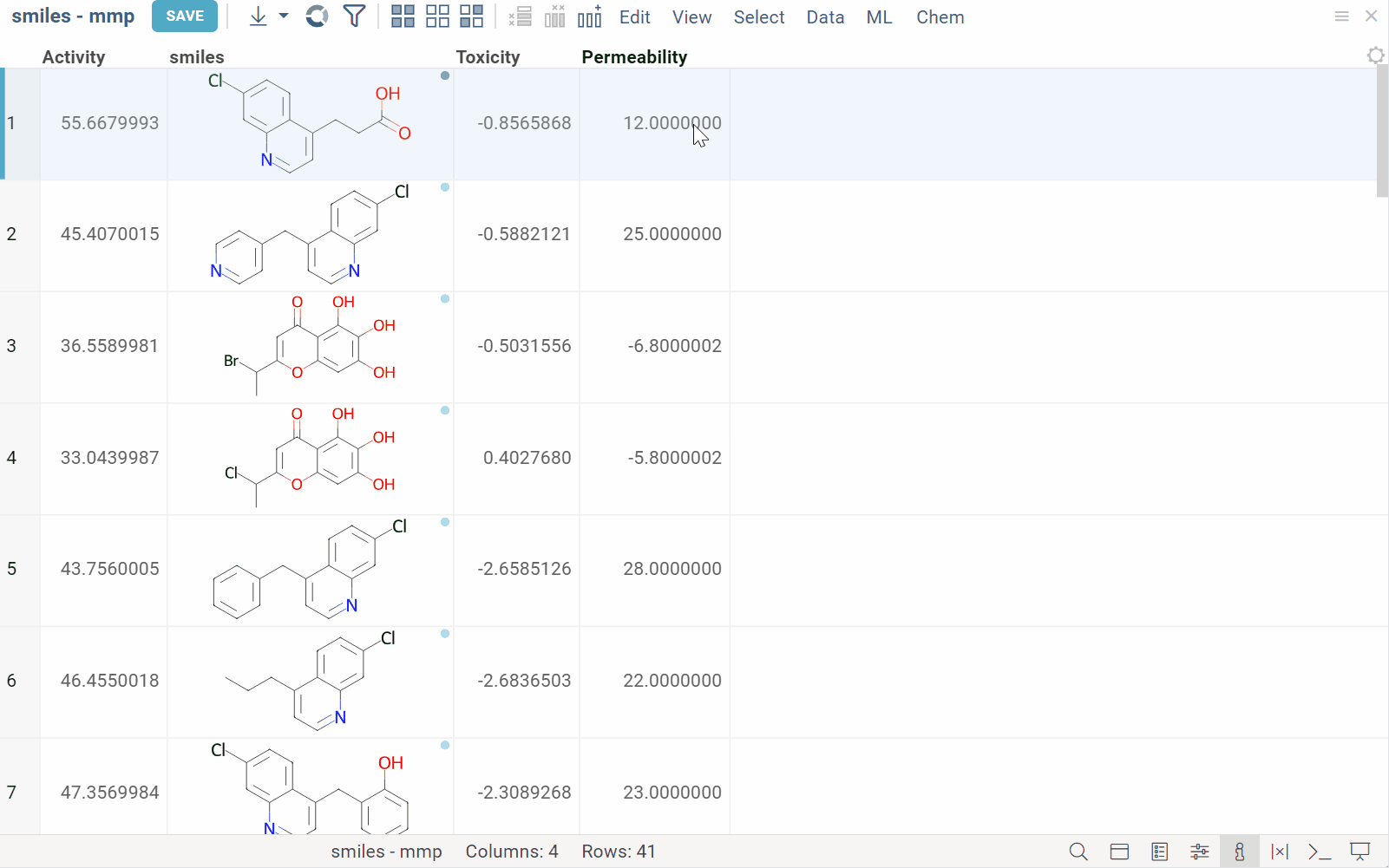1389x868 pixels.
Task: Click the add new column icon
Action: (590, 16)
